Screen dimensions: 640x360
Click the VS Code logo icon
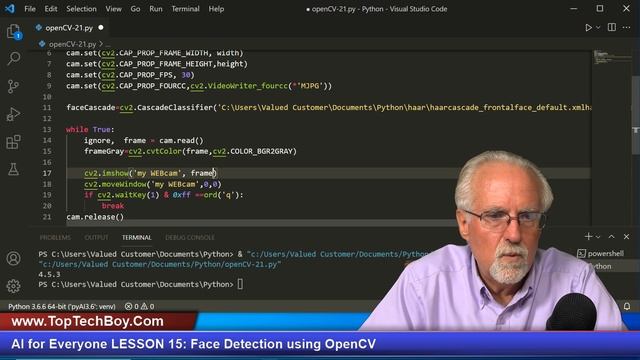[10, 9]
